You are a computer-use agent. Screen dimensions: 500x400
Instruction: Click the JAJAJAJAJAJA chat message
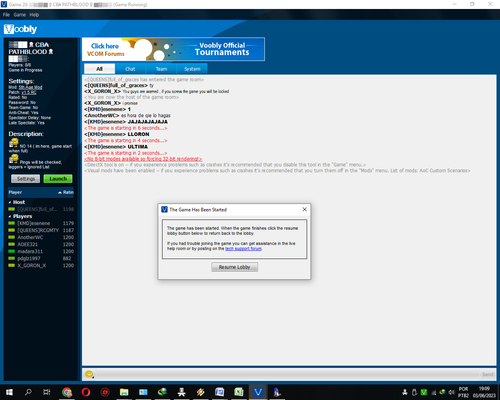(148, 122)
